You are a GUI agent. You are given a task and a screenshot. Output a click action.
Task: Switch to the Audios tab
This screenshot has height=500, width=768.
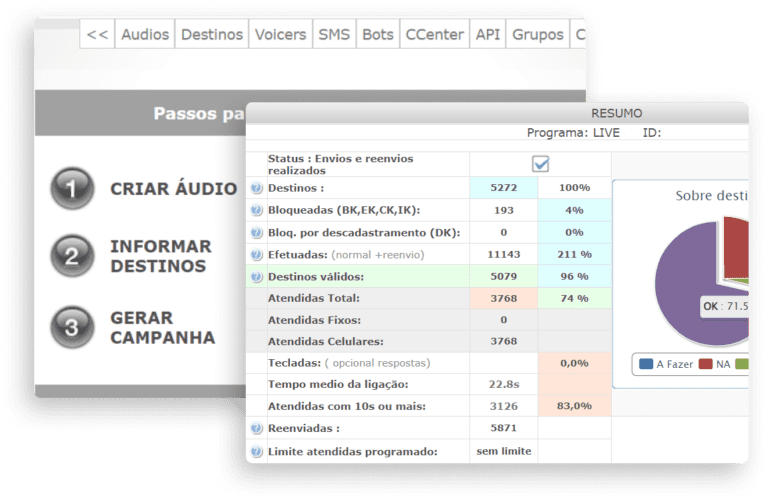point(145,34)
